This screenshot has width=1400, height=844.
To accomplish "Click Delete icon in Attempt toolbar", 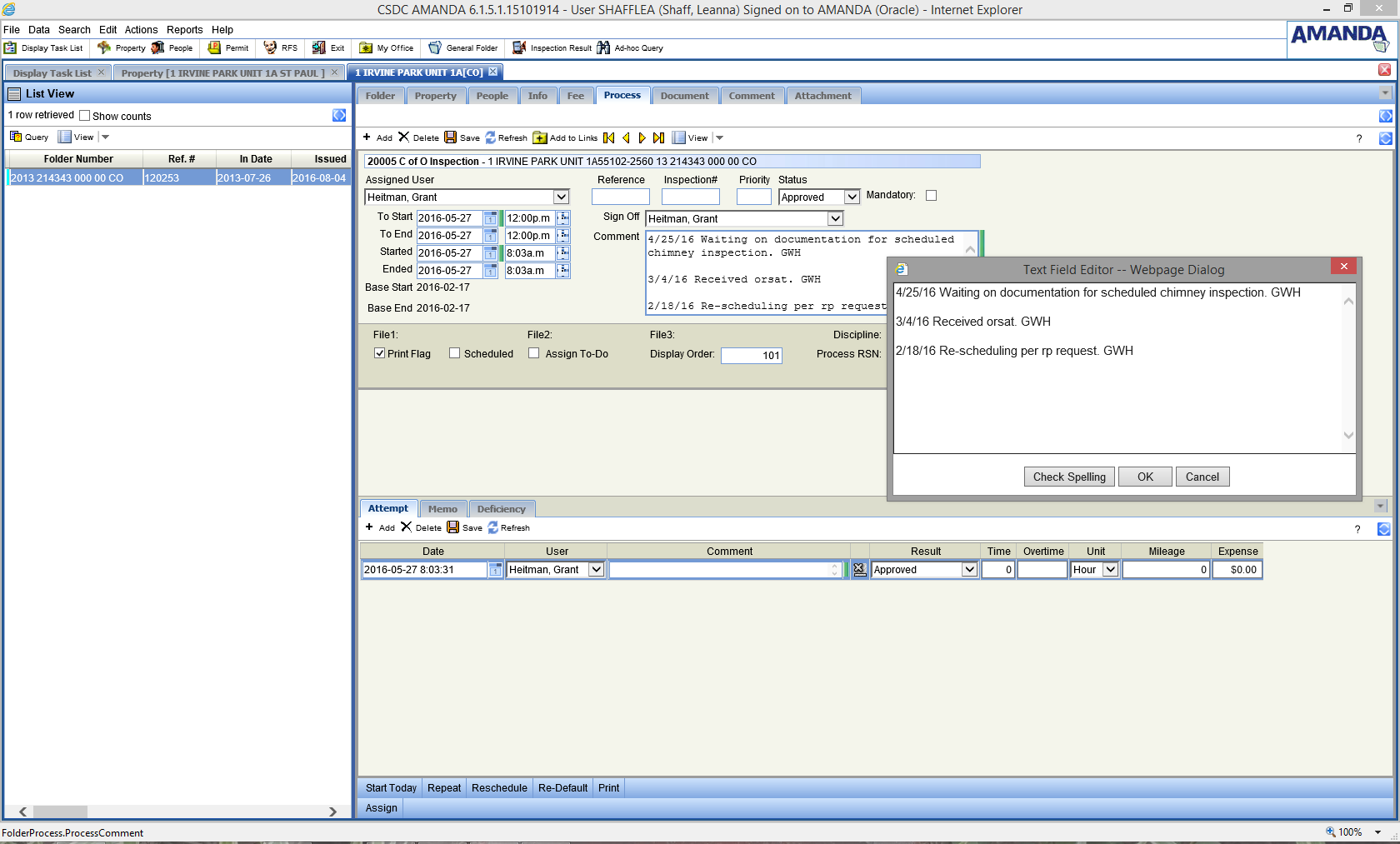I will click(x=407, y=527).
